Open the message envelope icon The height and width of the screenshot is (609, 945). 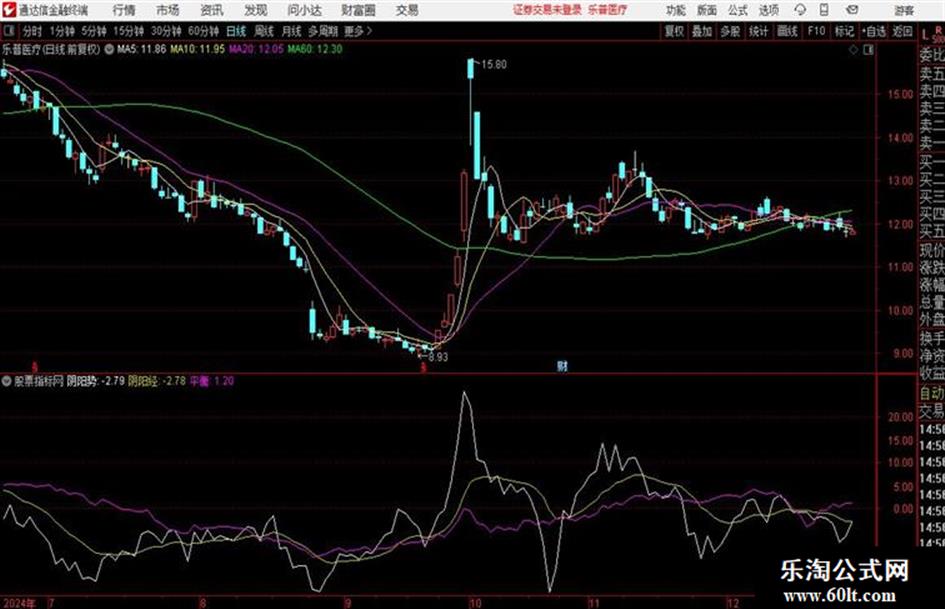[852, 10]
